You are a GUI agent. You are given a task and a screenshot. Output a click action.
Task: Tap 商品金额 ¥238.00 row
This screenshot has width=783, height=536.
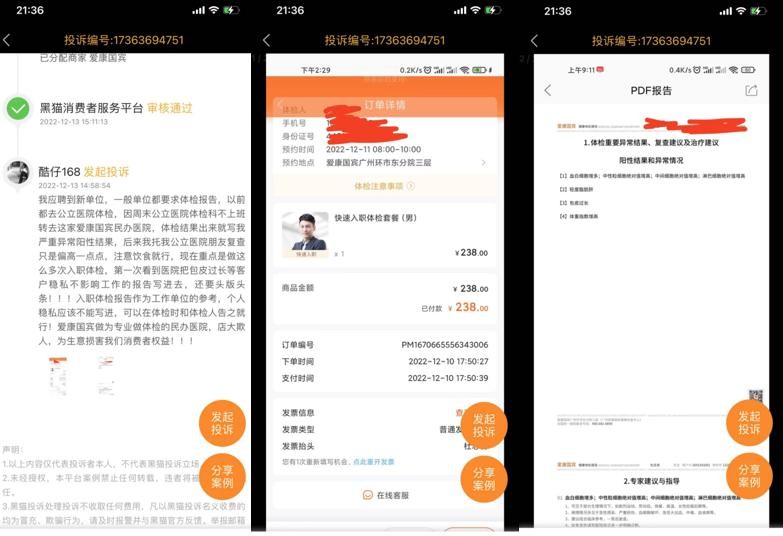coord(385,288)
